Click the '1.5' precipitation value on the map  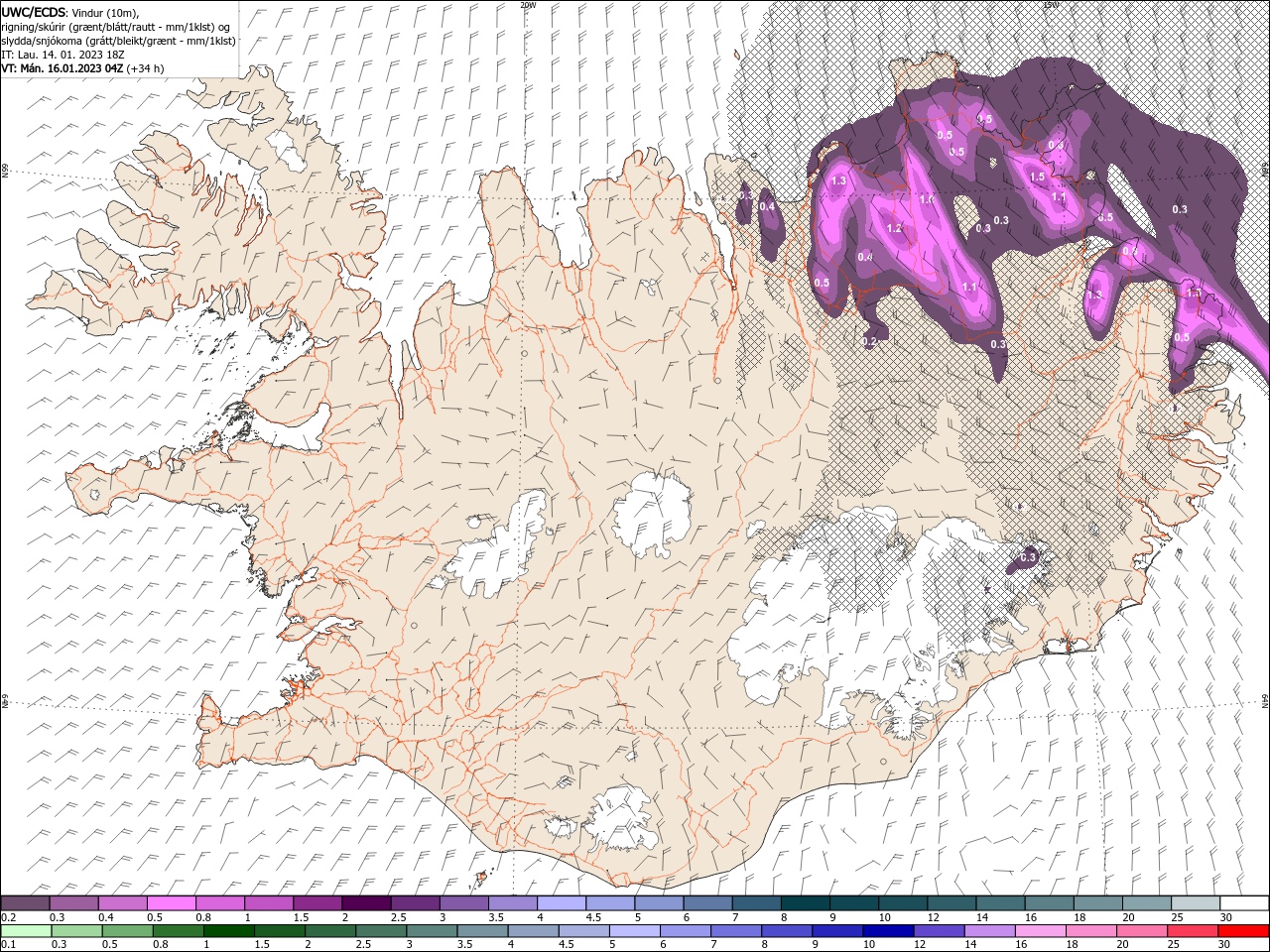click(1037, 176)
